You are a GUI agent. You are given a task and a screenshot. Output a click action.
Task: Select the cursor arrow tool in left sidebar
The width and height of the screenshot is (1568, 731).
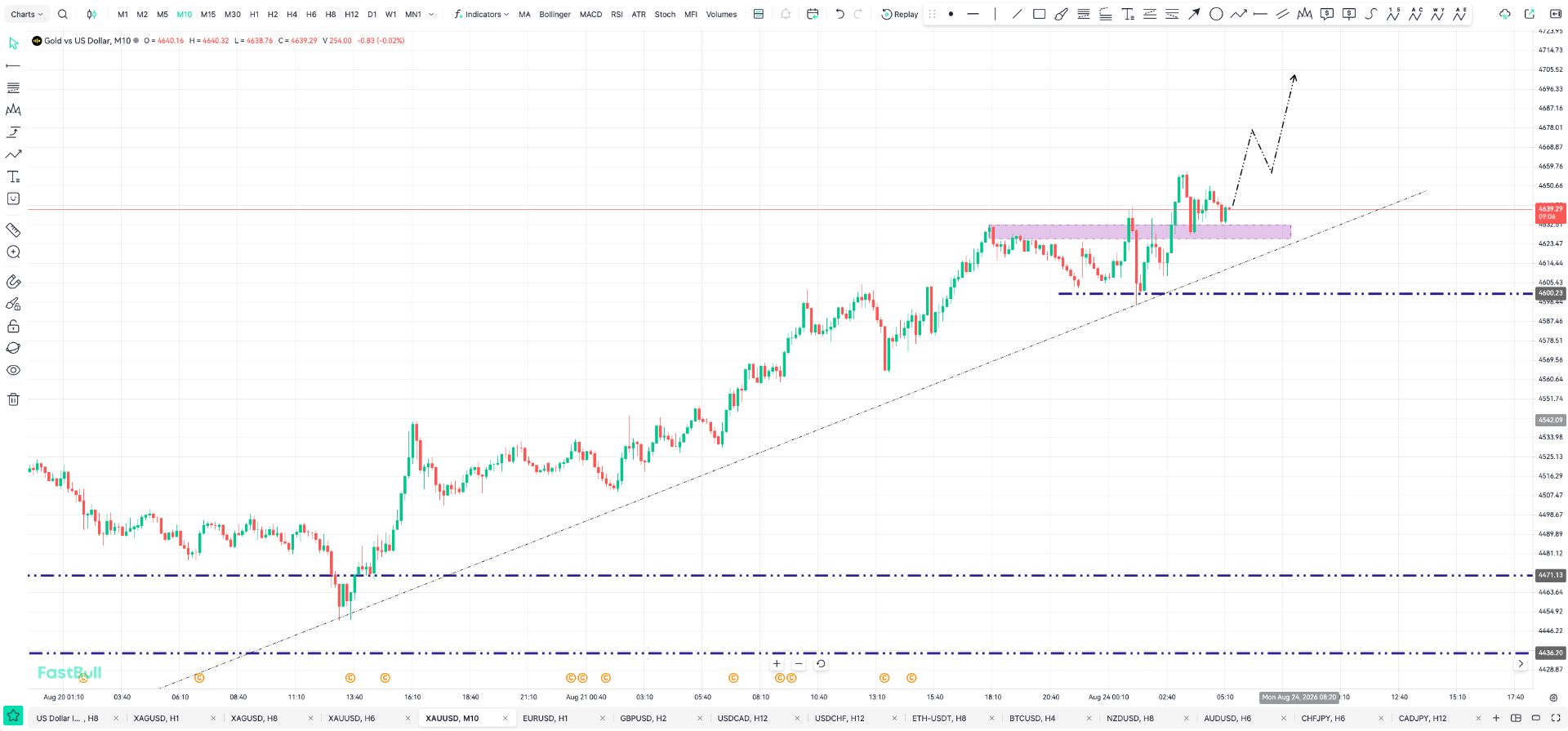coord(13,43)
